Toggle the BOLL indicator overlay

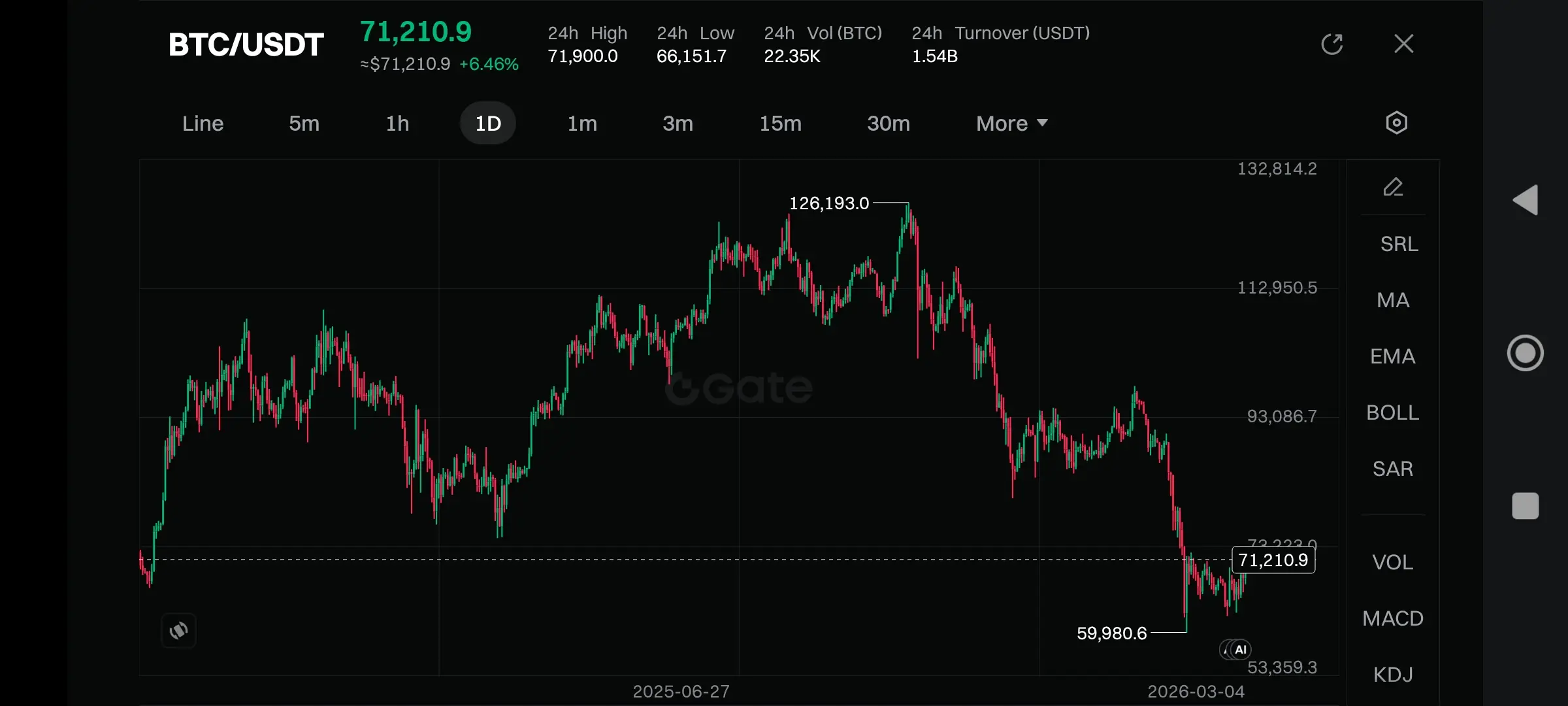pos(1393,412)
